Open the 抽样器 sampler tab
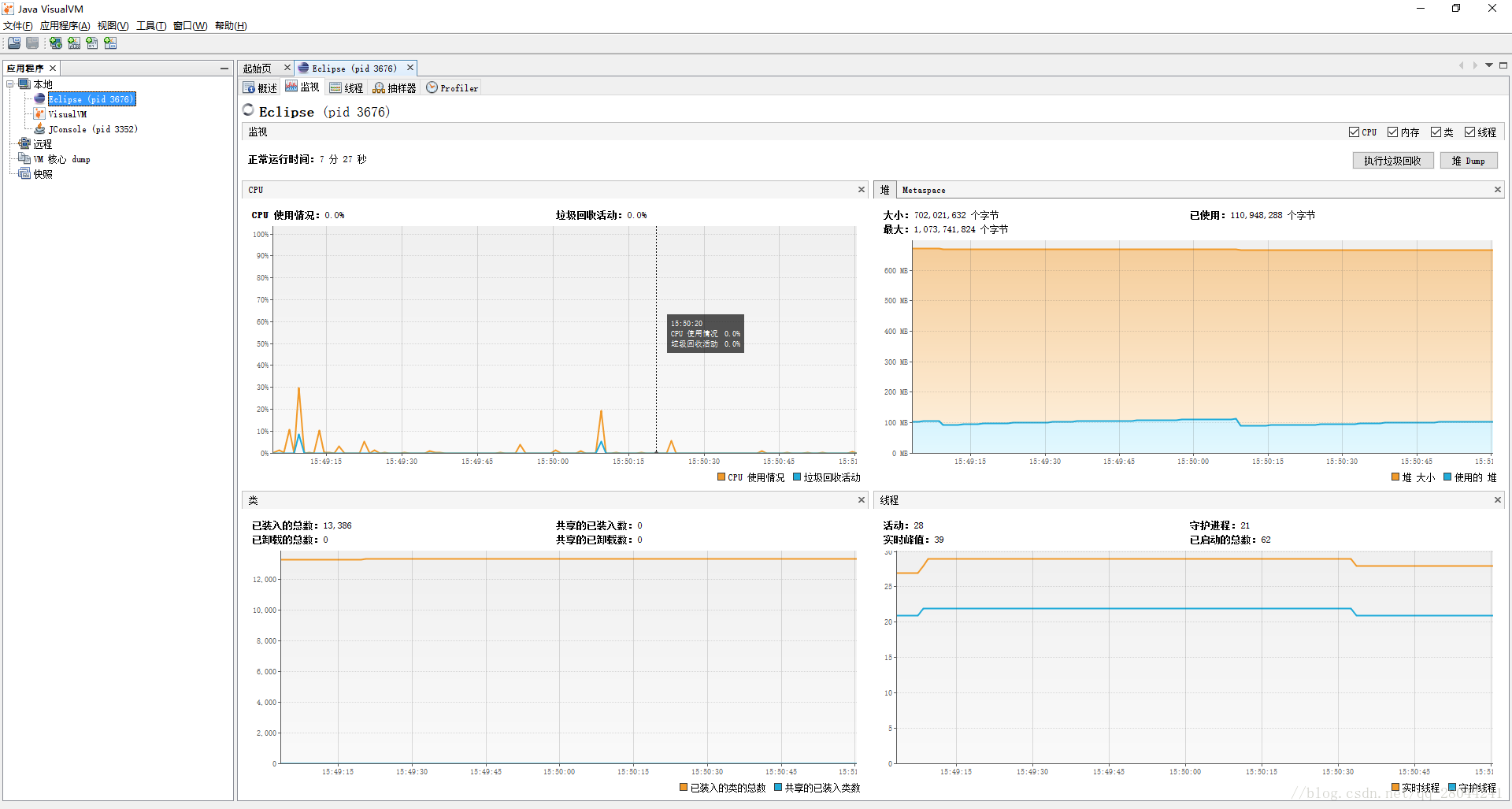 pyautogui.click(x=395, y=87)
